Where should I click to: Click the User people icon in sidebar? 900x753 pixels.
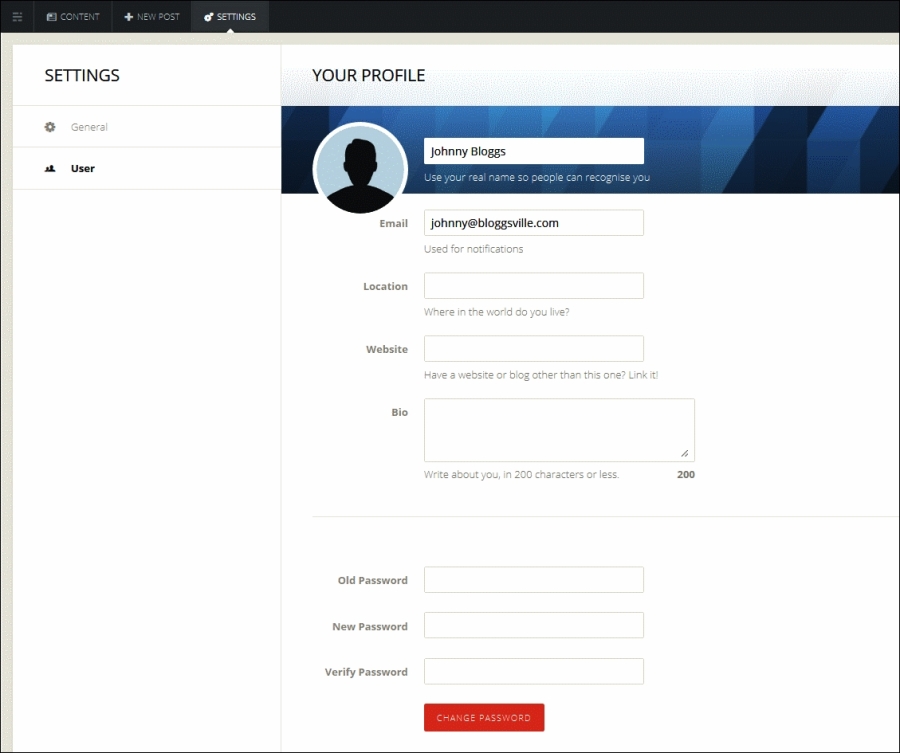(x=50, y=168)
